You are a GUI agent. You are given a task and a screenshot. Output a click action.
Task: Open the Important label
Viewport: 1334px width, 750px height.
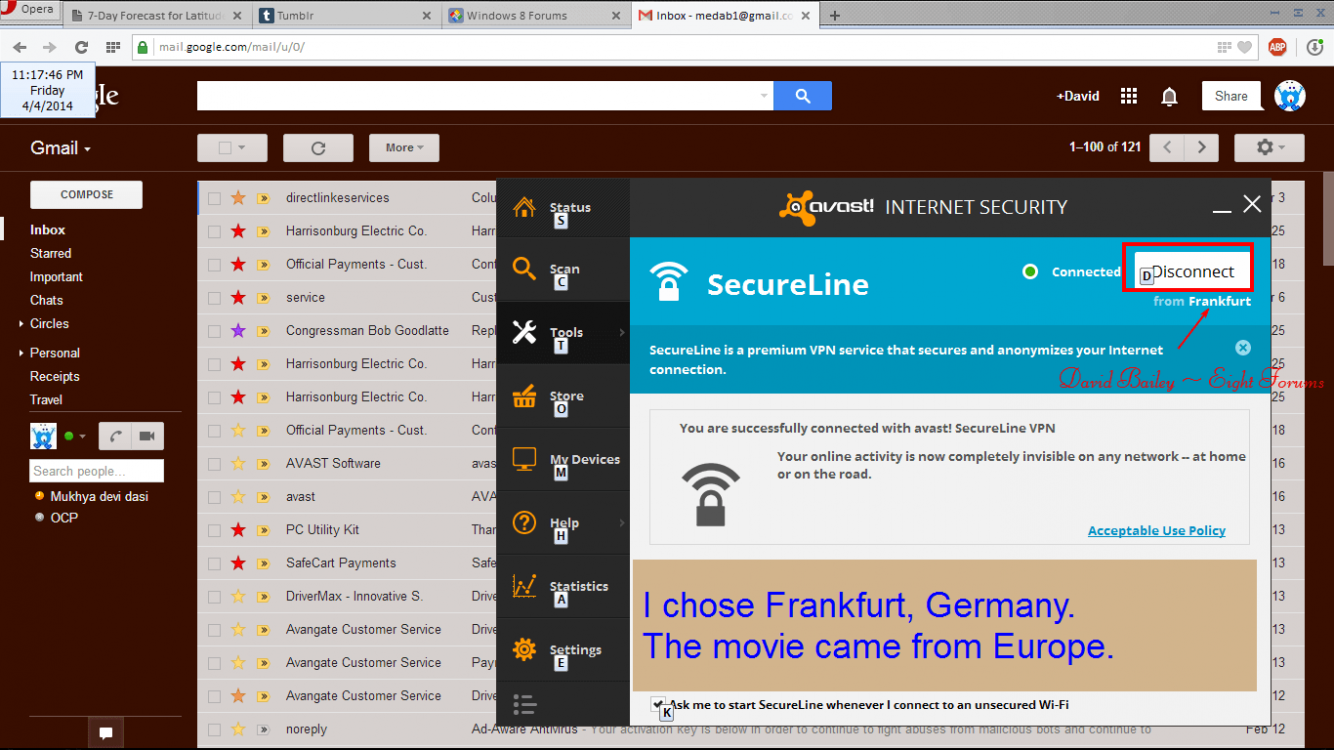coord(56,277)
